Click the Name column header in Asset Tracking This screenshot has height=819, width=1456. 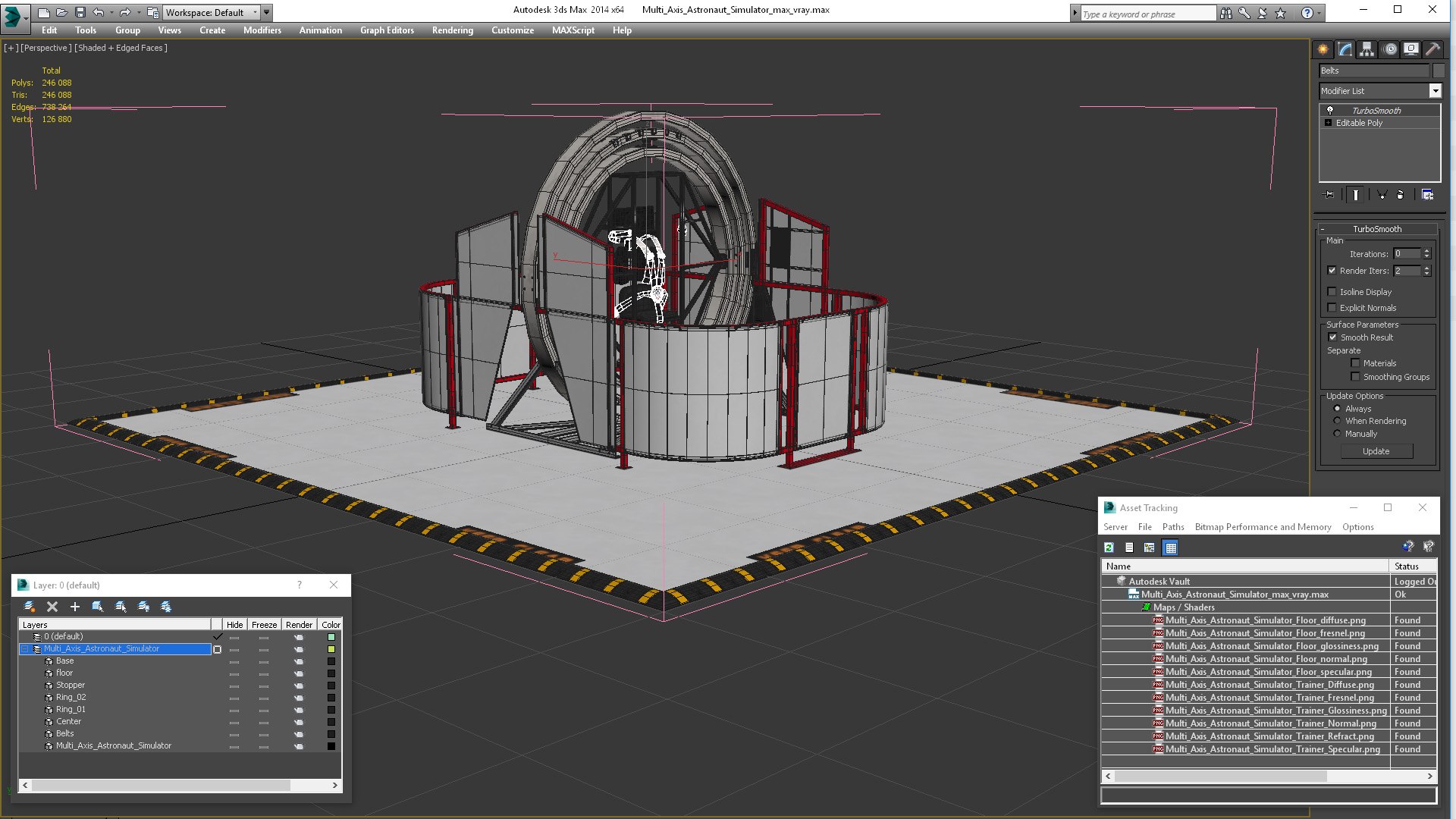(1244, 566)
